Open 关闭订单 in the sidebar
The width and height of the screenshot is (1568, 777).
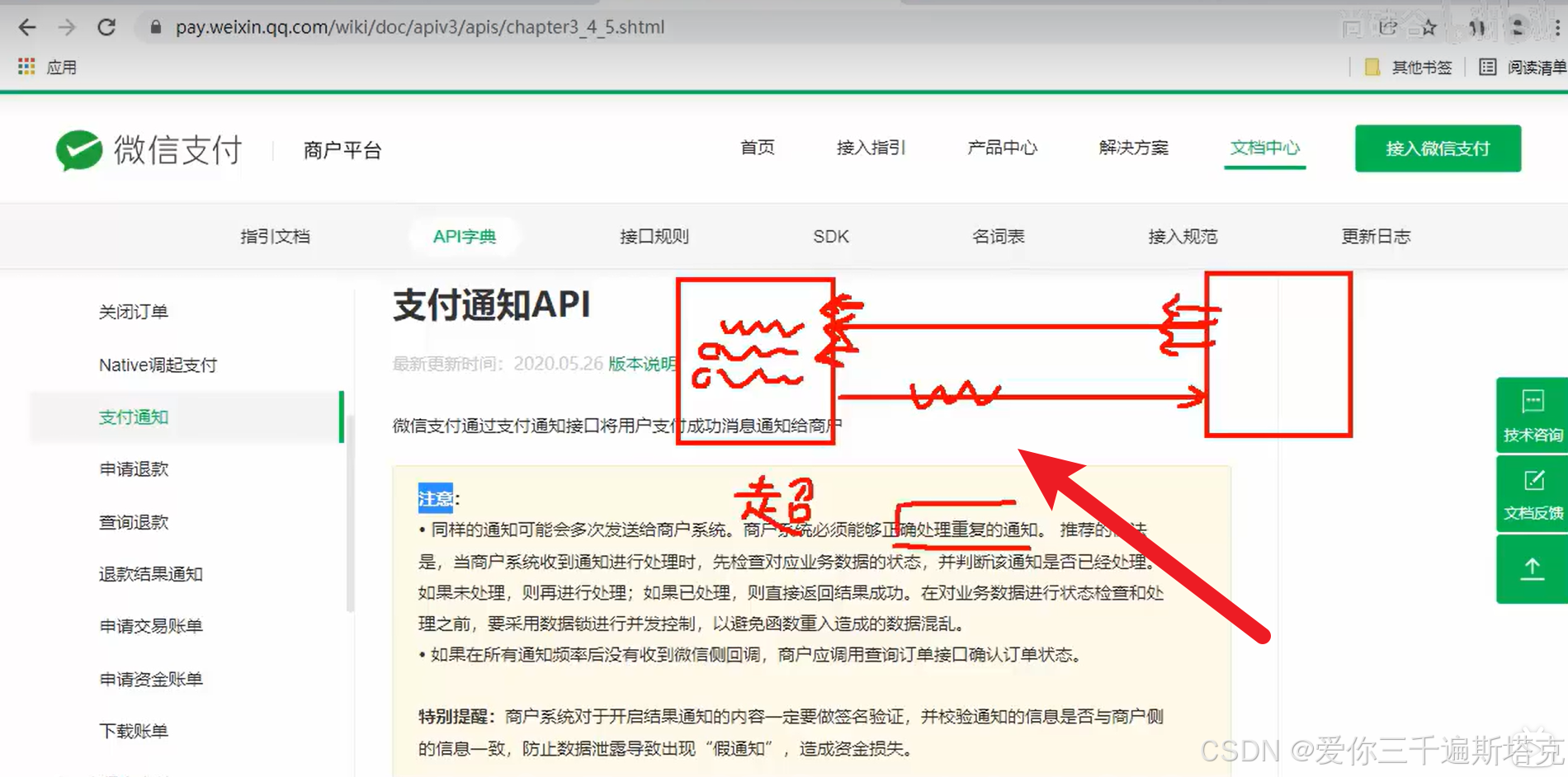click(134, 312)
